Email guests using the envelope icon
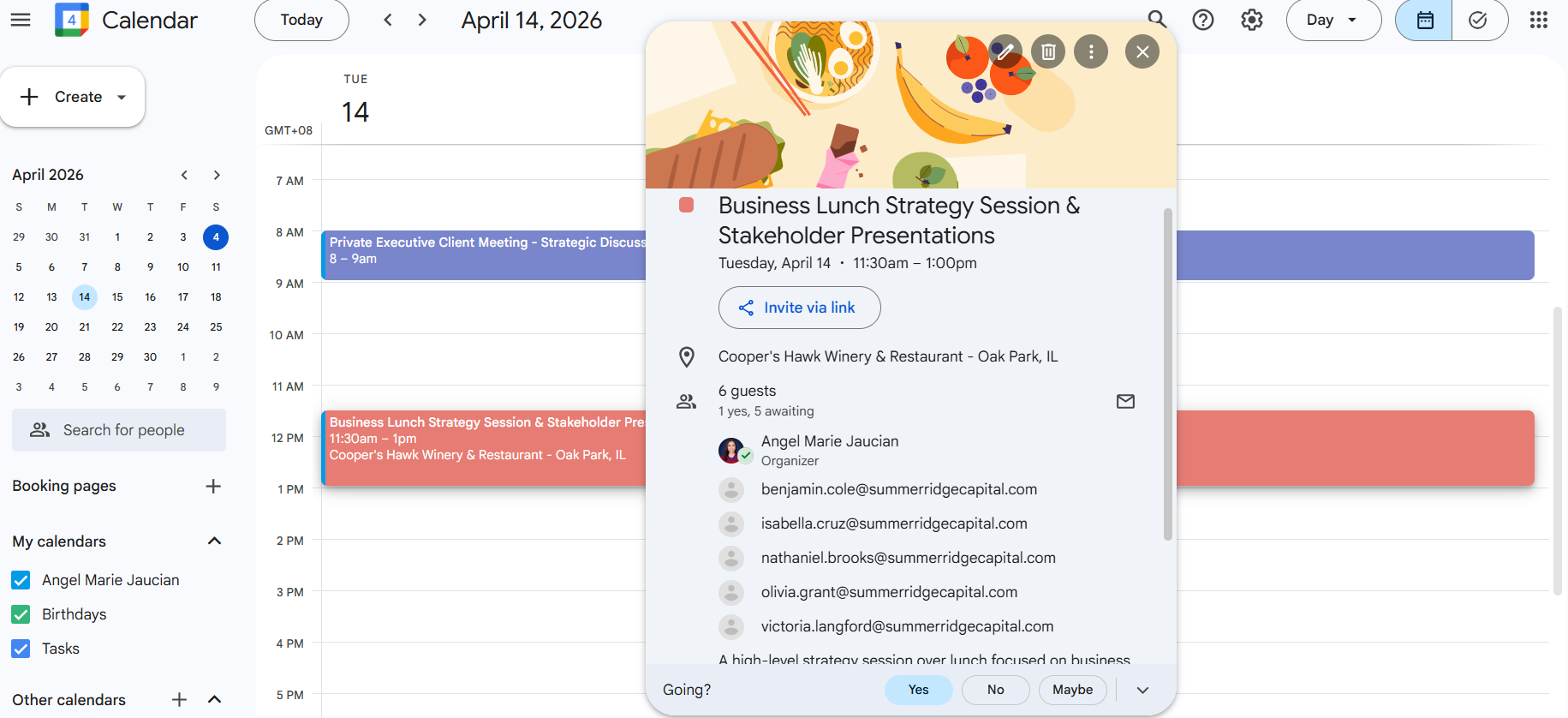 pyautogui.click(x=1125, y=401)
